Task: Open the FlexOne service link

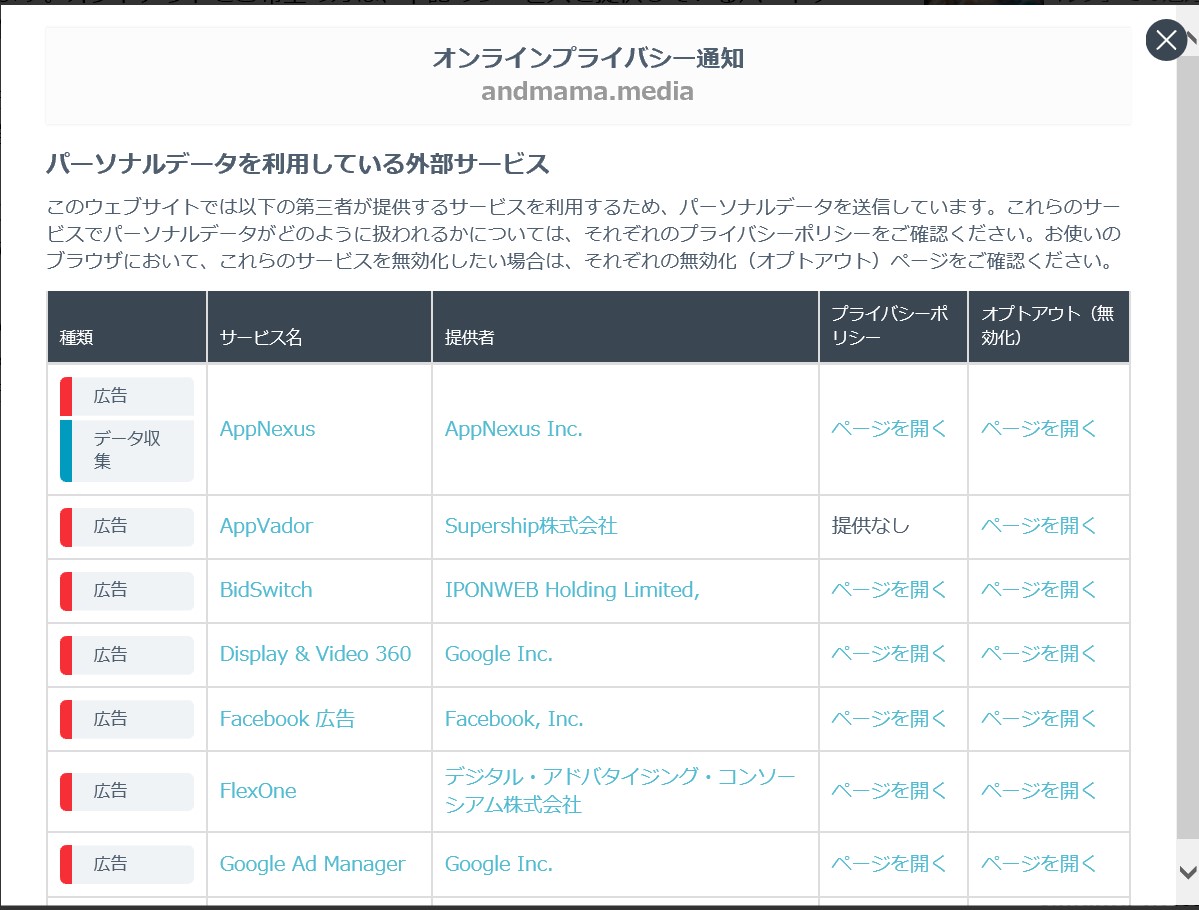Action: tap(258, 791)
